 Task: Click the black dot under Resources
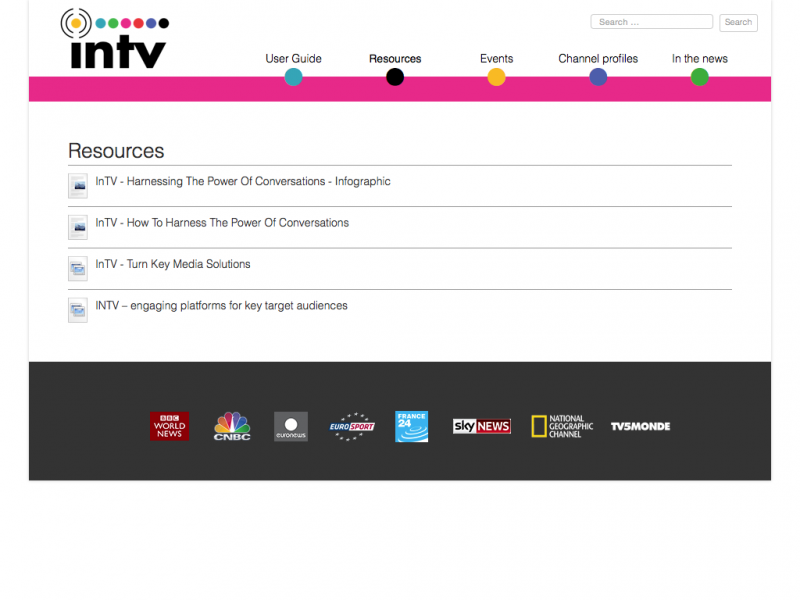[x=395, y=77]
